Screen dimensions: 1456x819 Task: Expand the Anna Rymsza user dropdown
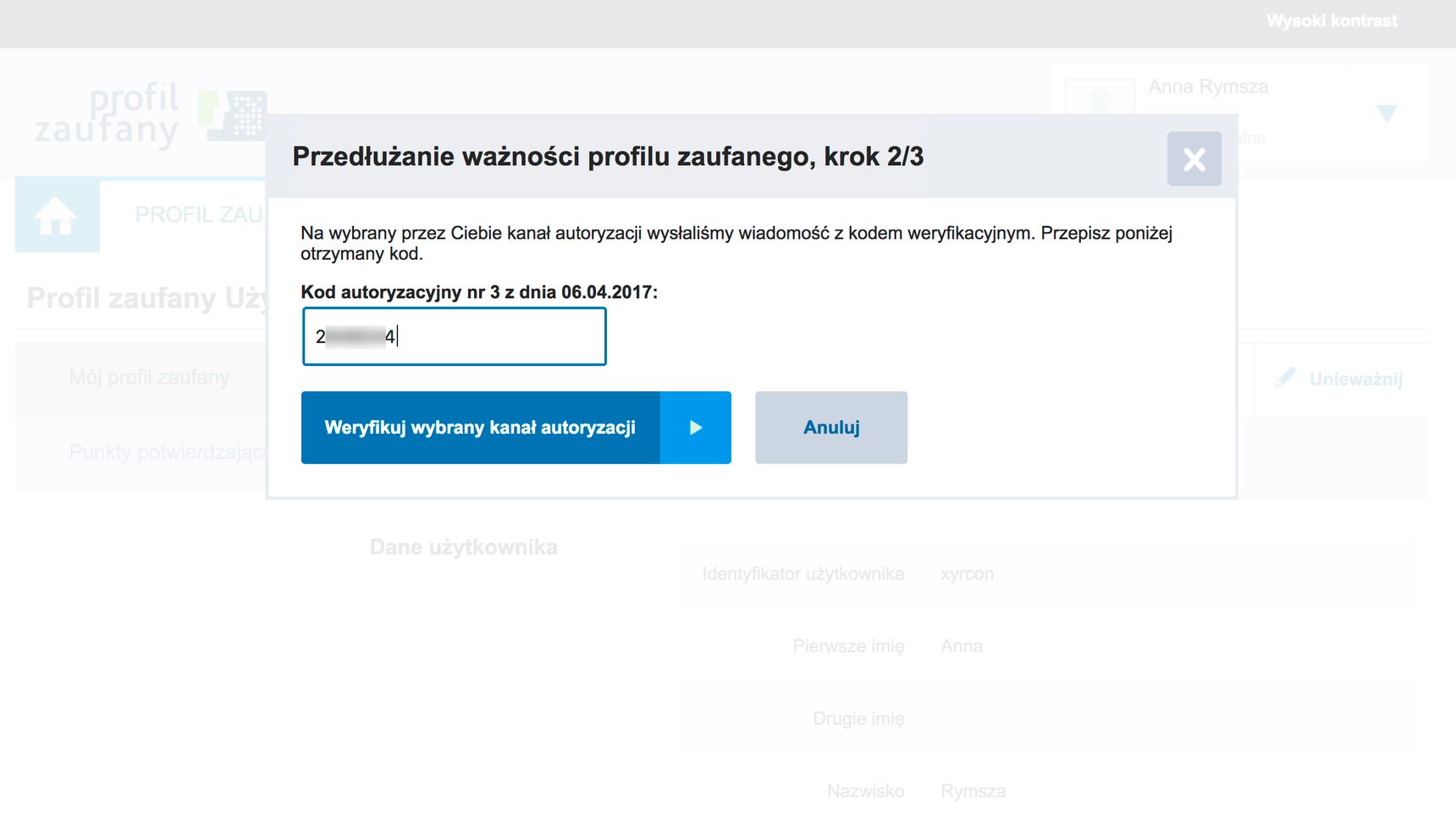1386,113
